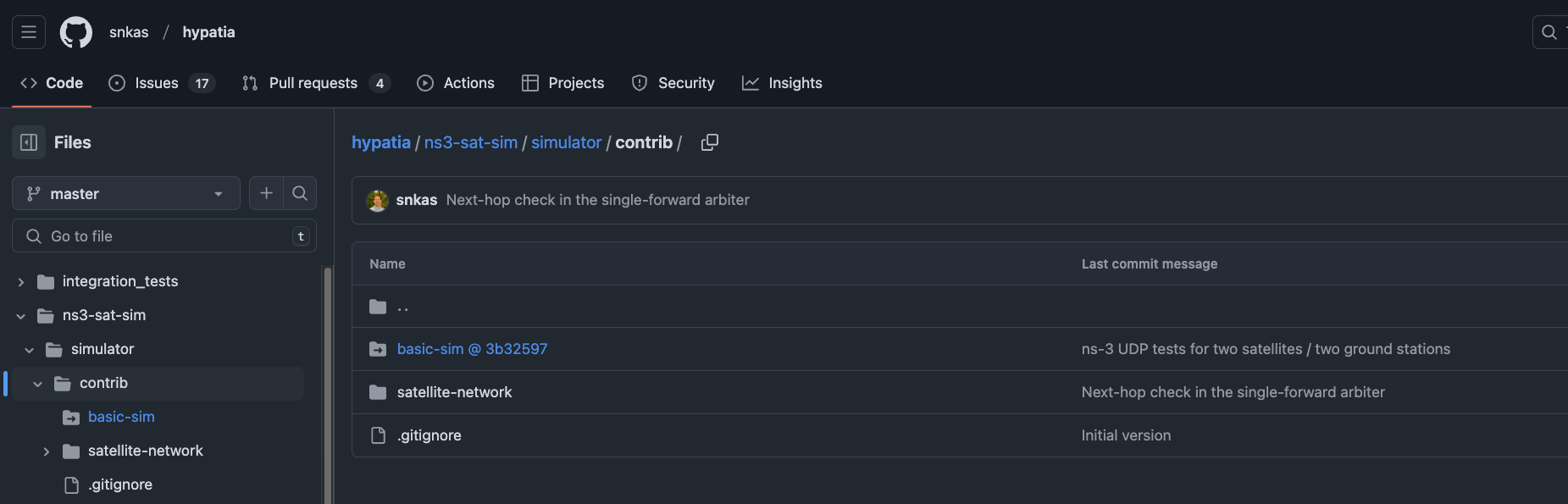Click the file tree vertical scrollbar

click(x=327, y=381)
